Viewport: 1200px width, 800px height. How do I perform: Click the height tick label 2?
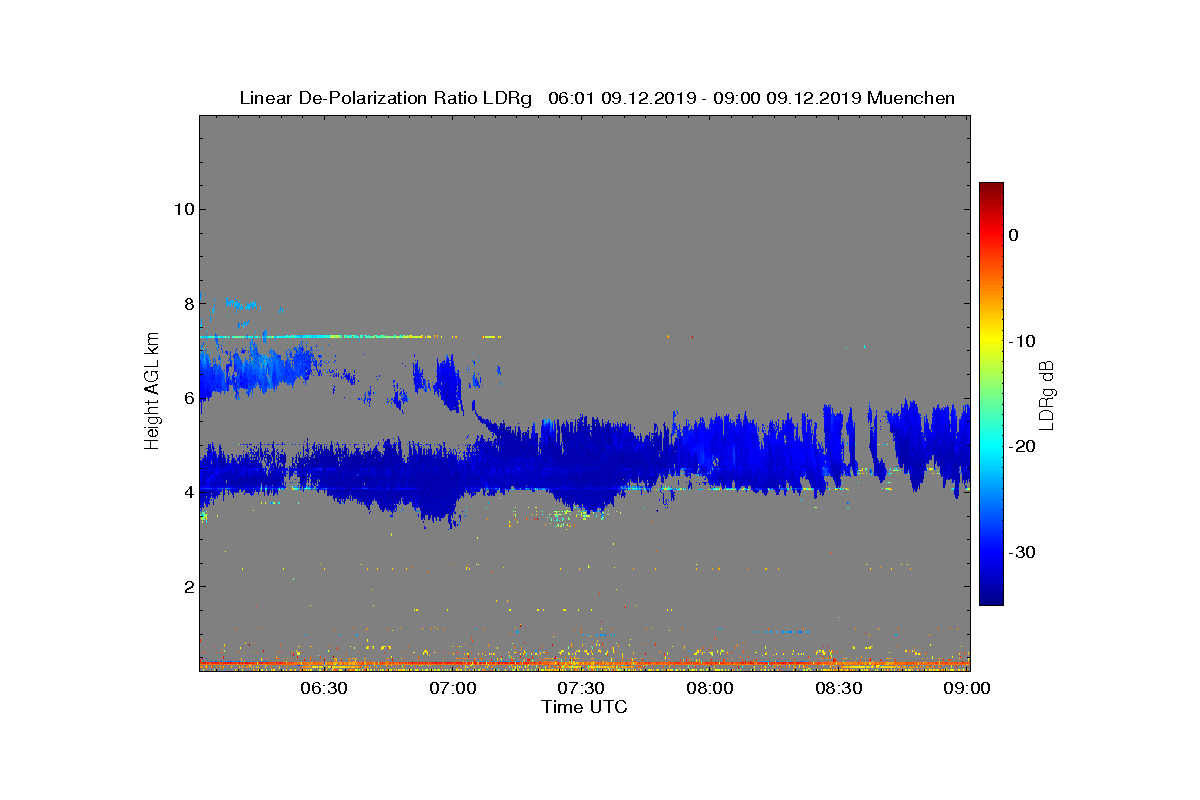pyautogui.click(x=188, y=586)
